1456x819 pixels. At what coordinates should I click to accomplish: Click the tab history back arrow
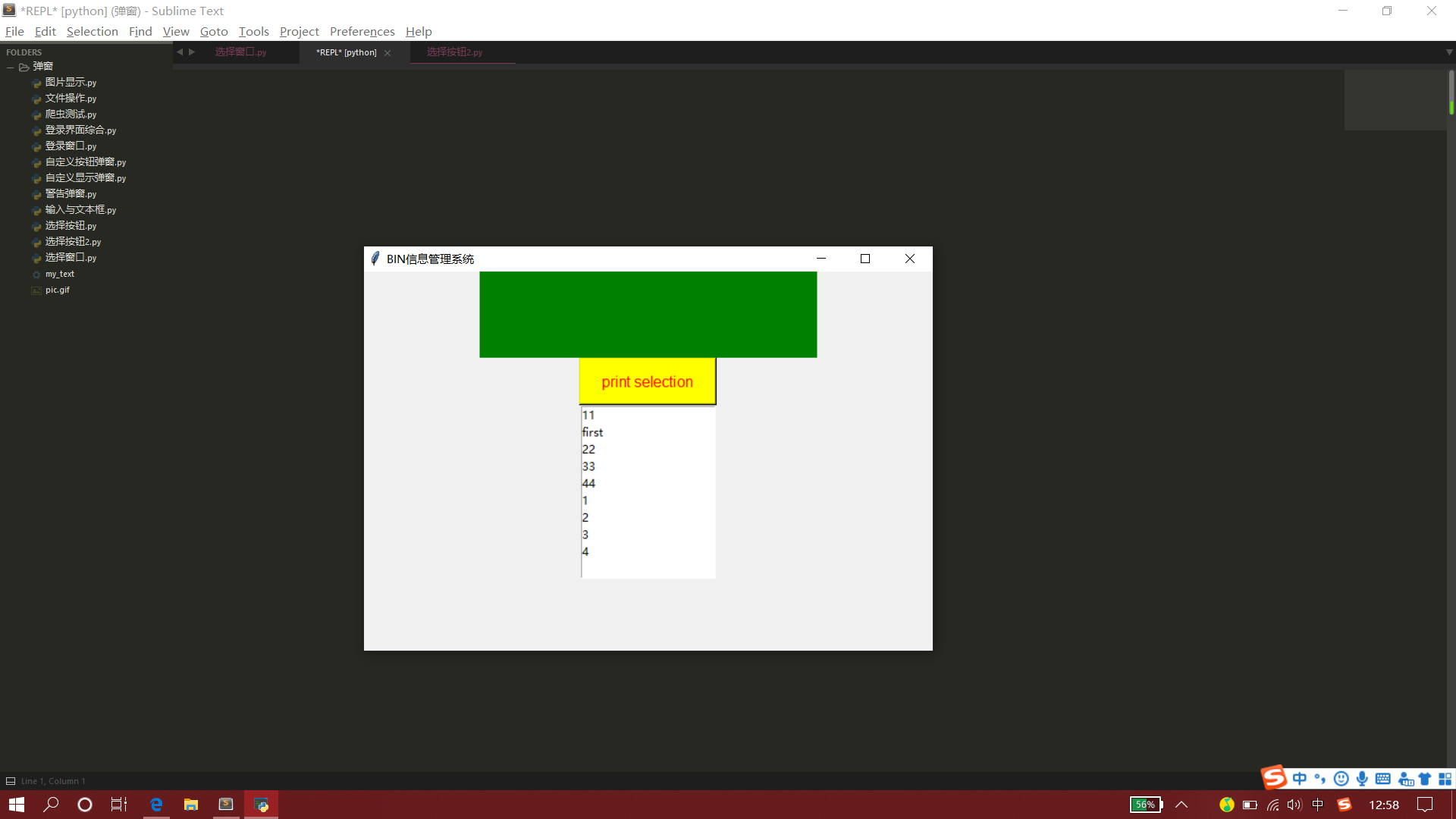point(180,52)
